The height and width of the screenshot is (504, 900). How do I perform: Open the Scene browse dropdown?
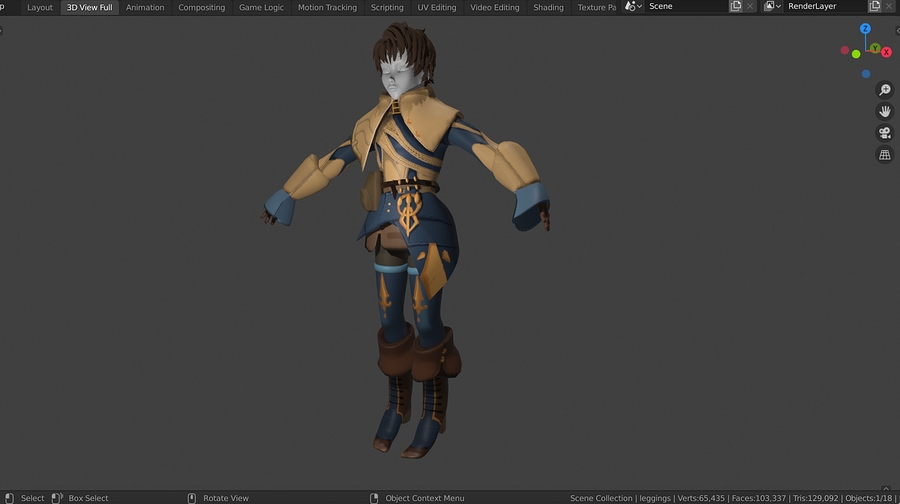pyautogui.click(x=634, y=7)
